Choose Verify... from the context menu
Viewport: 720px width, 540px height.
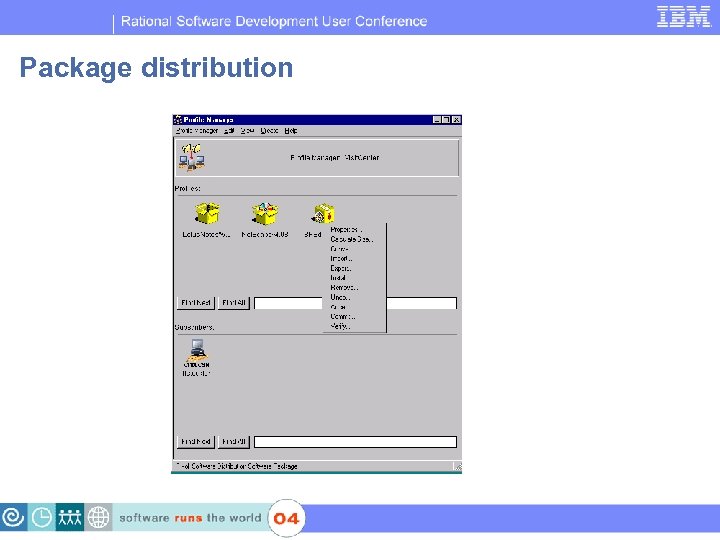click(x=340, y=326)
